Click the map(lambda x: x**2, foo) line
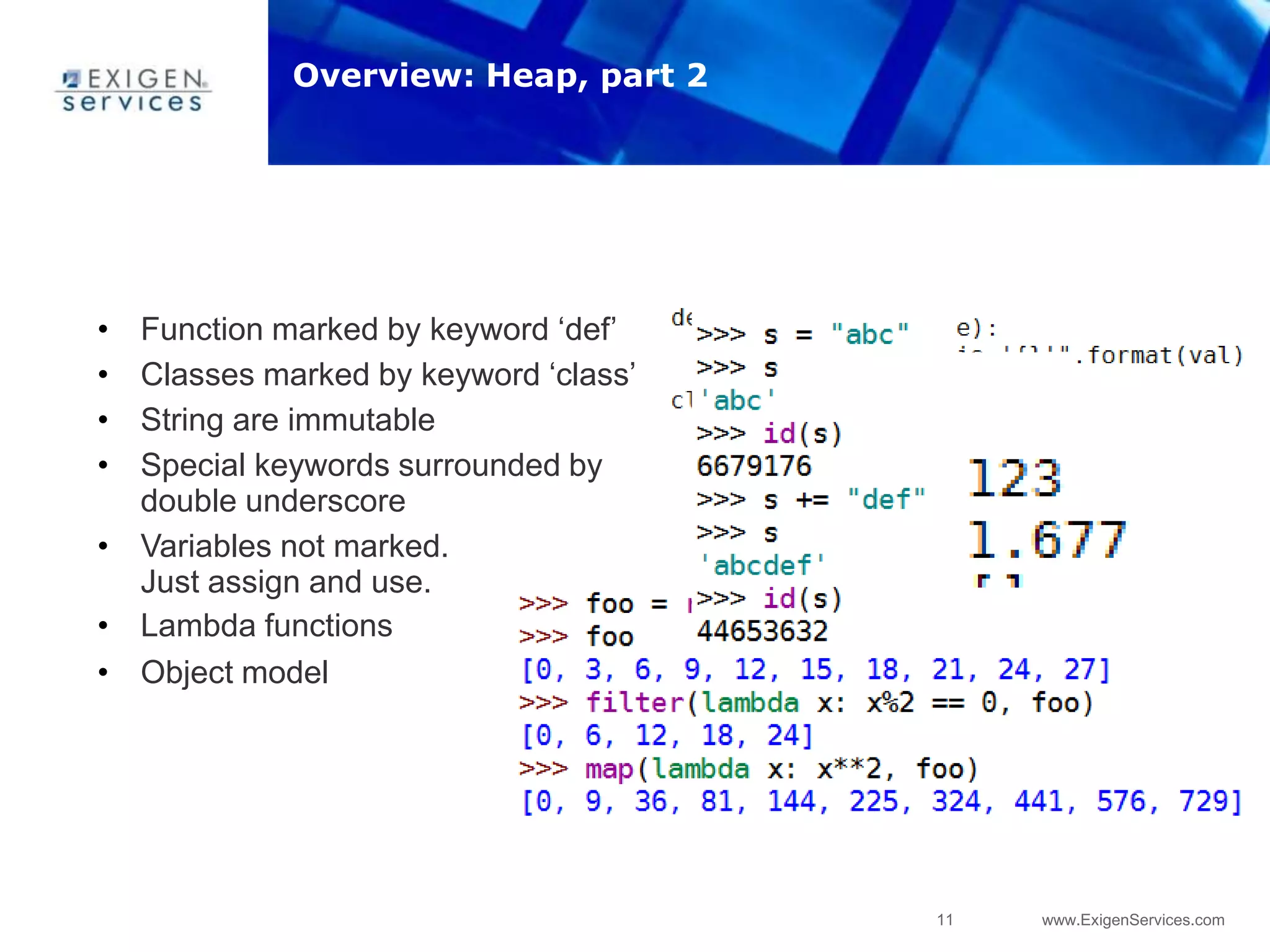The height and width of the screenshot is (952, 1270). tap(749, 769)
